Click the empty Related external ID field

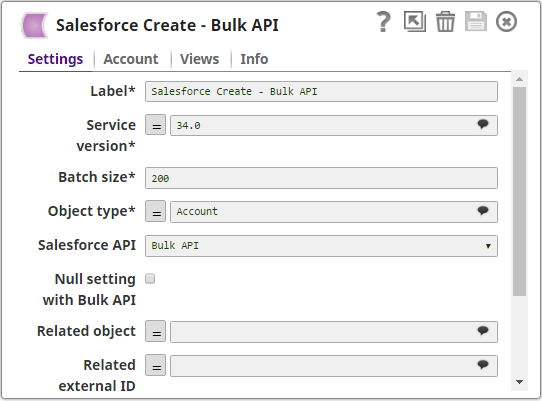334,366
